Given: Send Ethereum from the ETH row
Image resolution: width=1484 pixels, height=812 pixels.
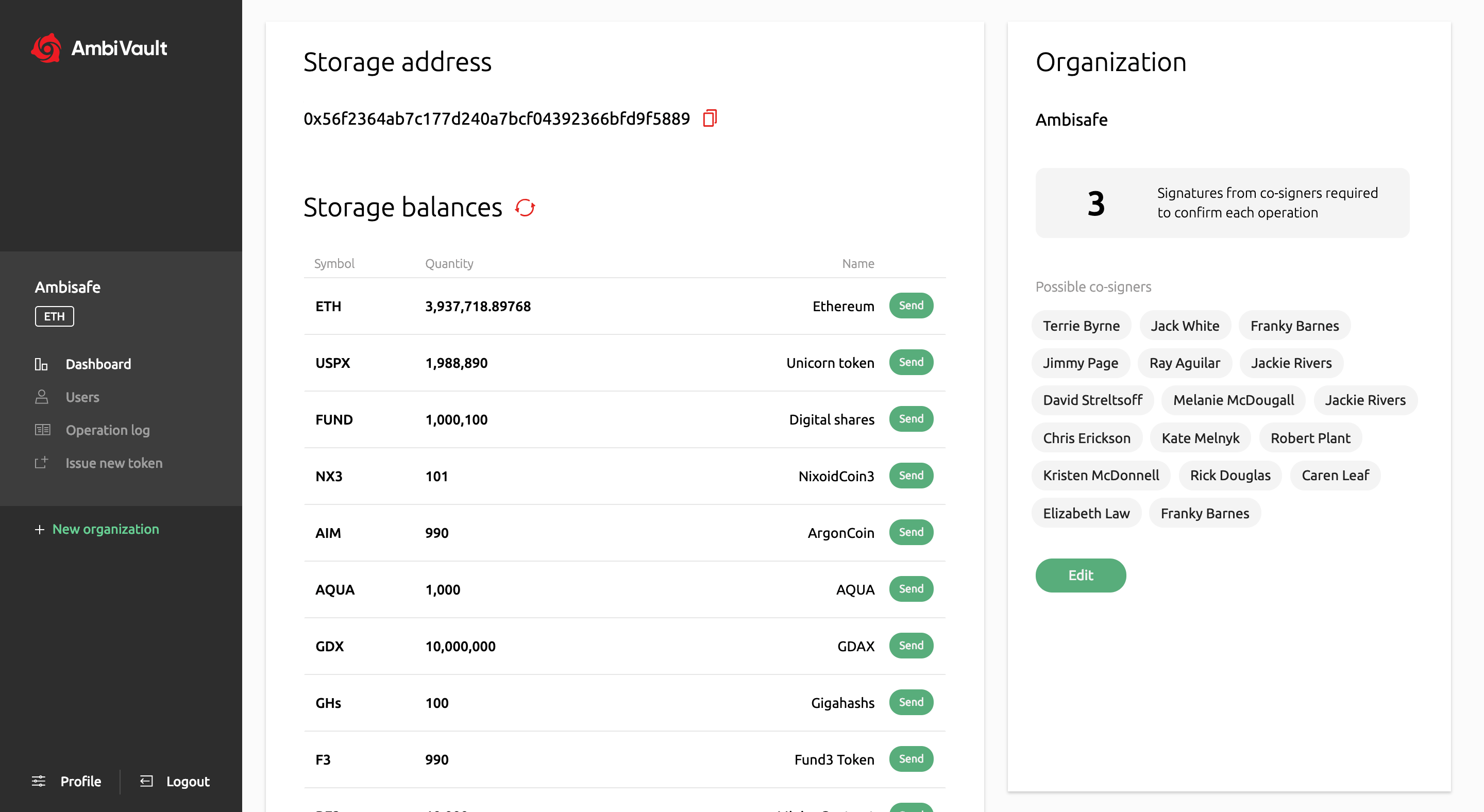Looking at the screenshot, I should coord(911,306).
